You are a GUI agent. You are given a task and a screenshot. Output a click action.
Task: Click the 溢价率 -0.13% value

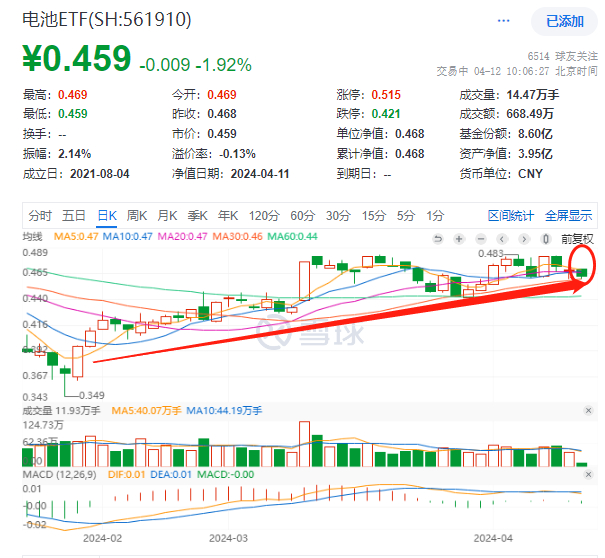coord(237,154)
